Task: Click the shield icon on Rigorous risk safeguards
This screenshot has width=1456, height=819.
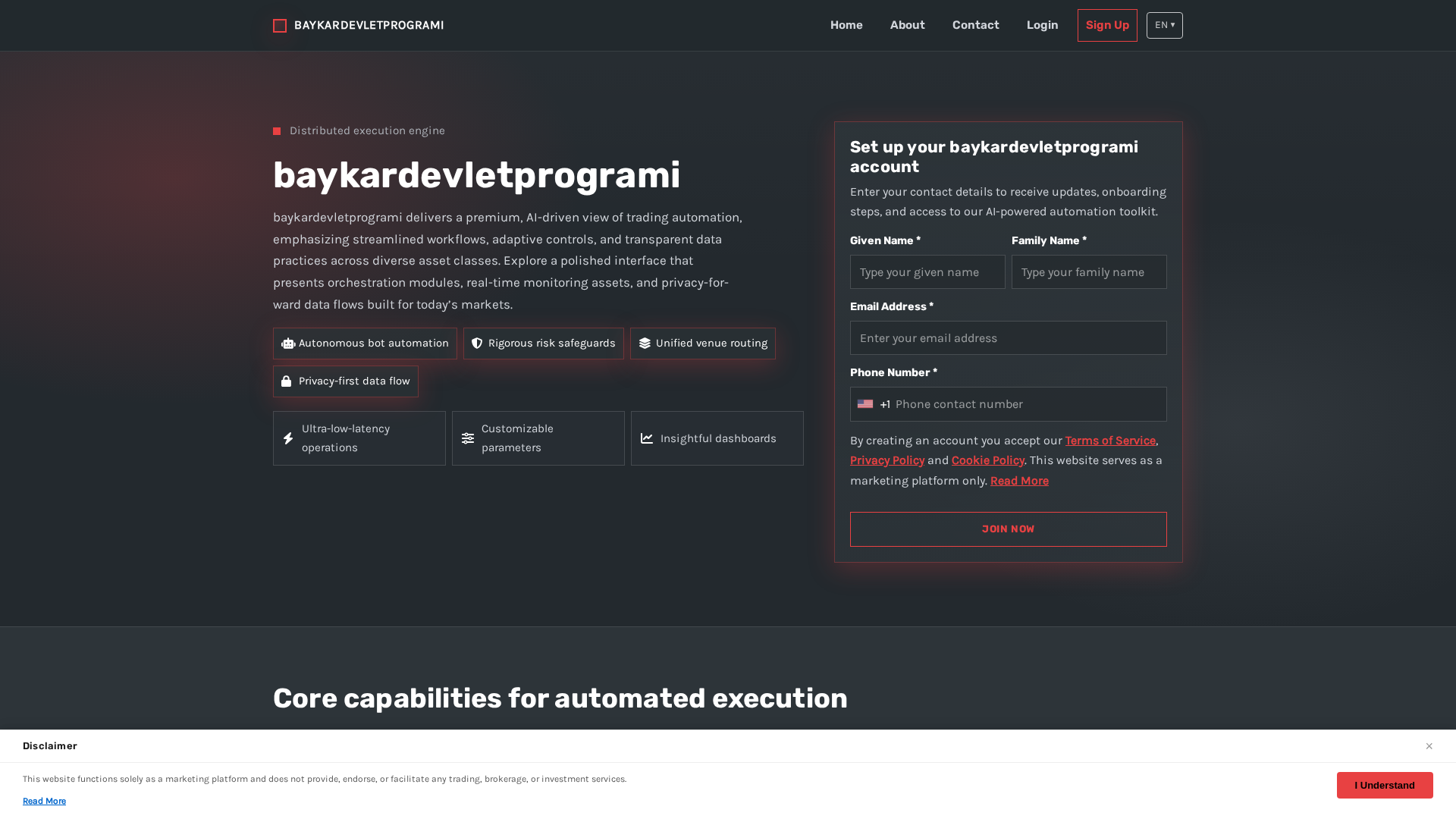Action: click(477, 344)
